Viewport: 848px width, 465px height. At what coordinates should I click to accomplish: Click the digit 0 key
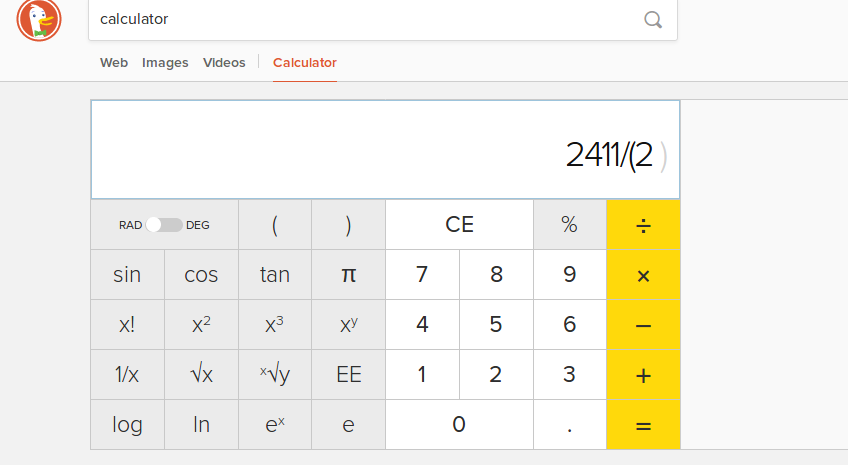tap(459, 425)
